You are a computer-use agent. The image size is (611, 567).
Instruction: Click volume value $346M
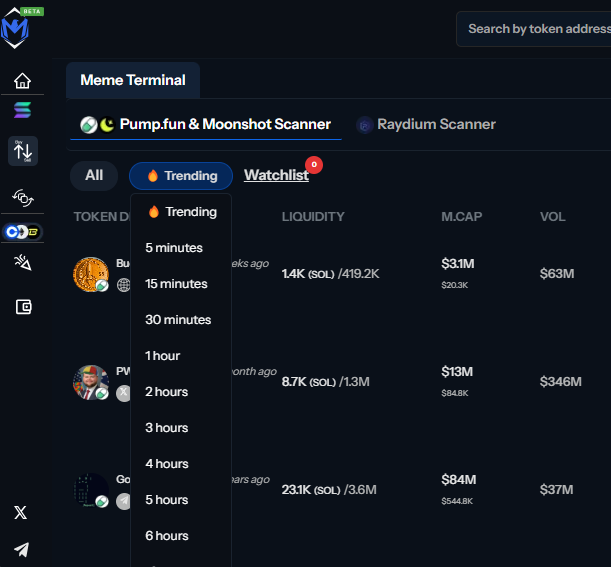point(561,382)
